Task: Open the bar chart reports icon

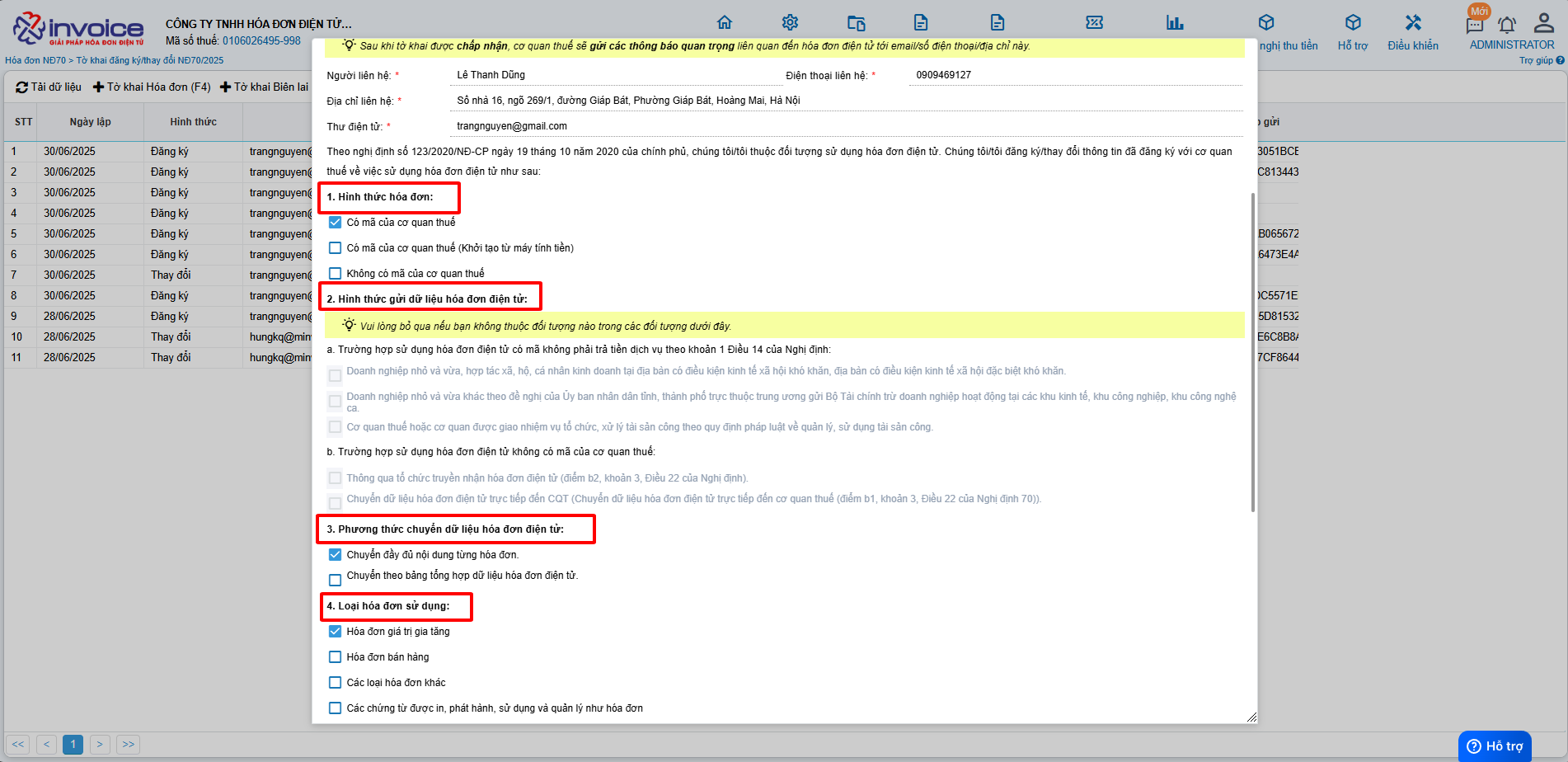Action: [1175, 22]
